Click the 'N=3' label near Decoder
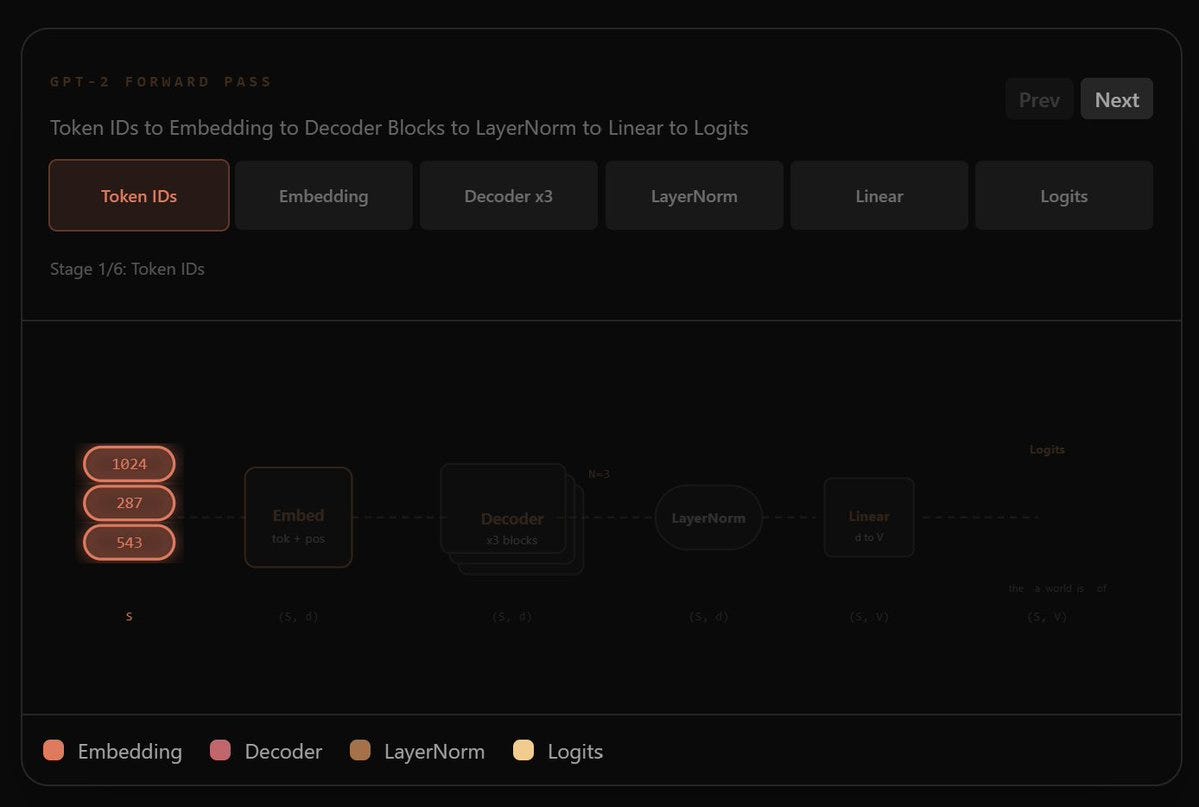Screen dimensions: 1199x807 [599, 474]
